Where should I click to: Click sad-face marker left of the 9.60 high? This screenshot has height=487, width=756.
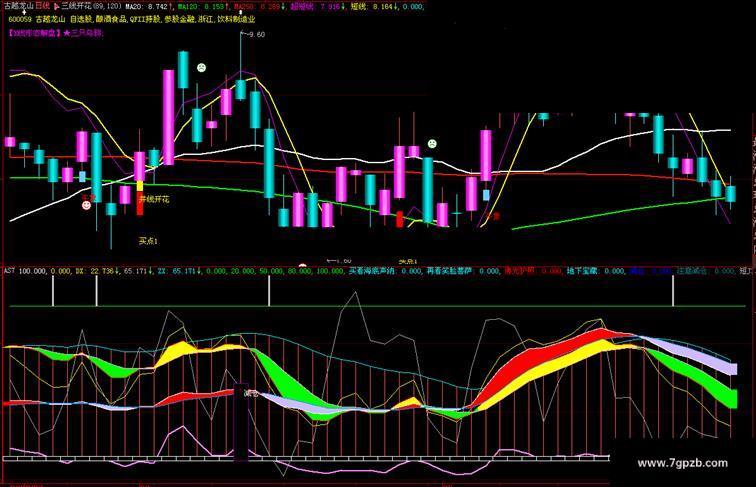coord(202,68)
